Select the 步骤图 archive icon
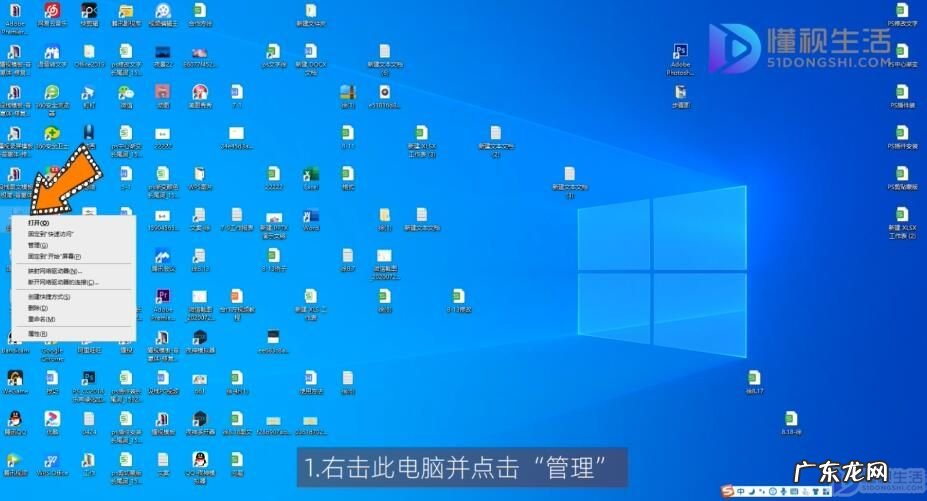The image size is (927, 501). click(680, 92)
